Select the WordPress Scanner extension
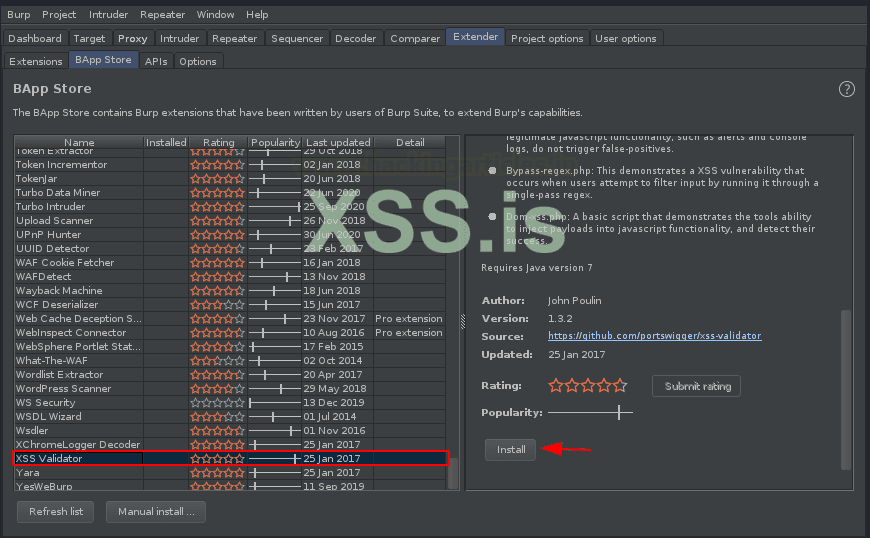This screenshot has height=538, width=870. coord(230,388)
